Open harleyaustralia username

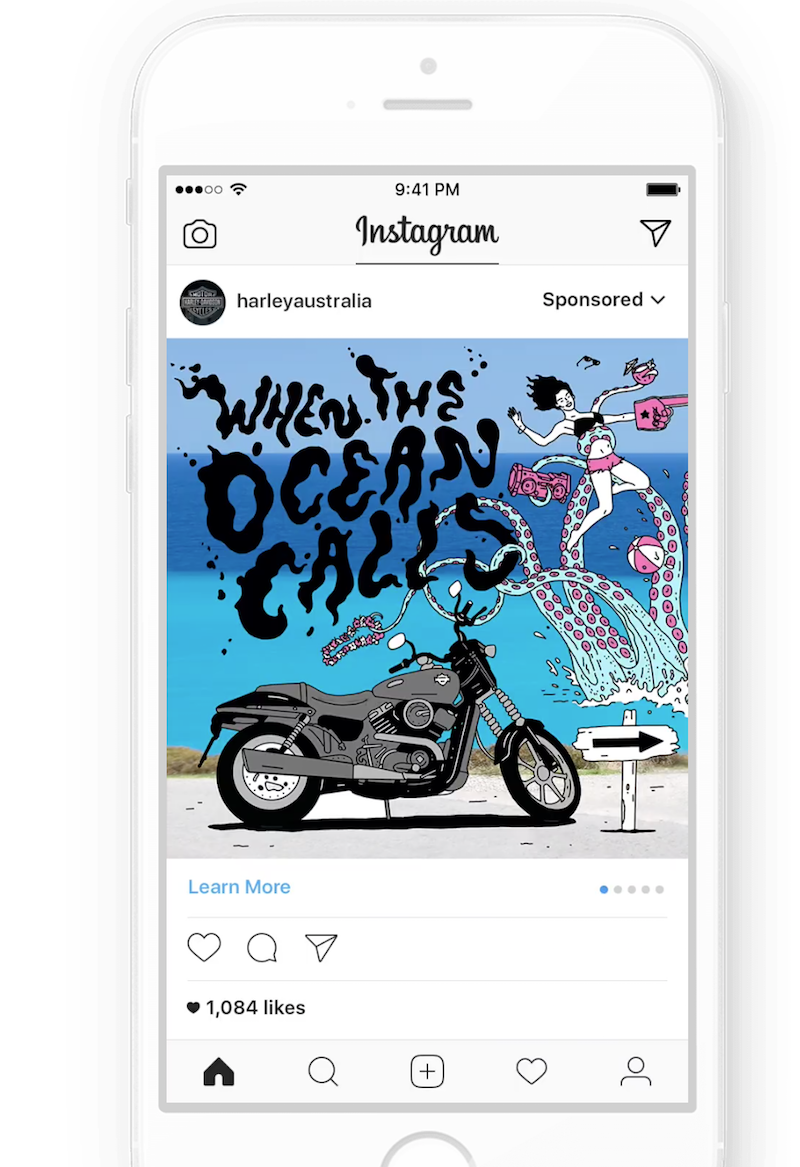[x=304, y=301]
